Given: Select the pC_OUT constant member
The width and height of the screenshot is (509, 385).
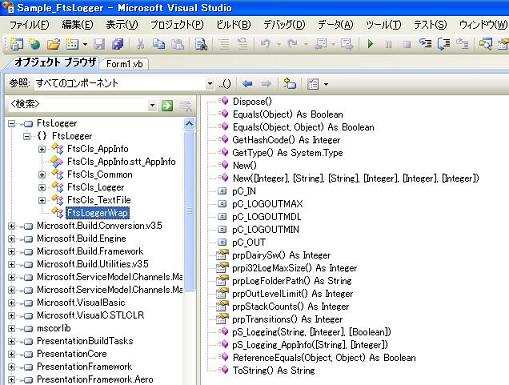Looking at the screenshot, I should click(249, 242).
